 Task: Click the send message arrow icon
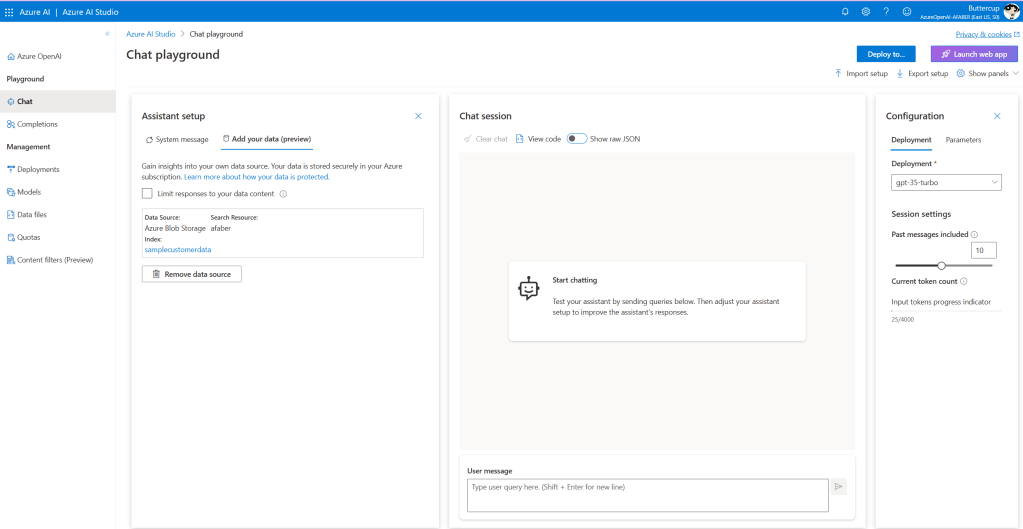pos(839,487)
